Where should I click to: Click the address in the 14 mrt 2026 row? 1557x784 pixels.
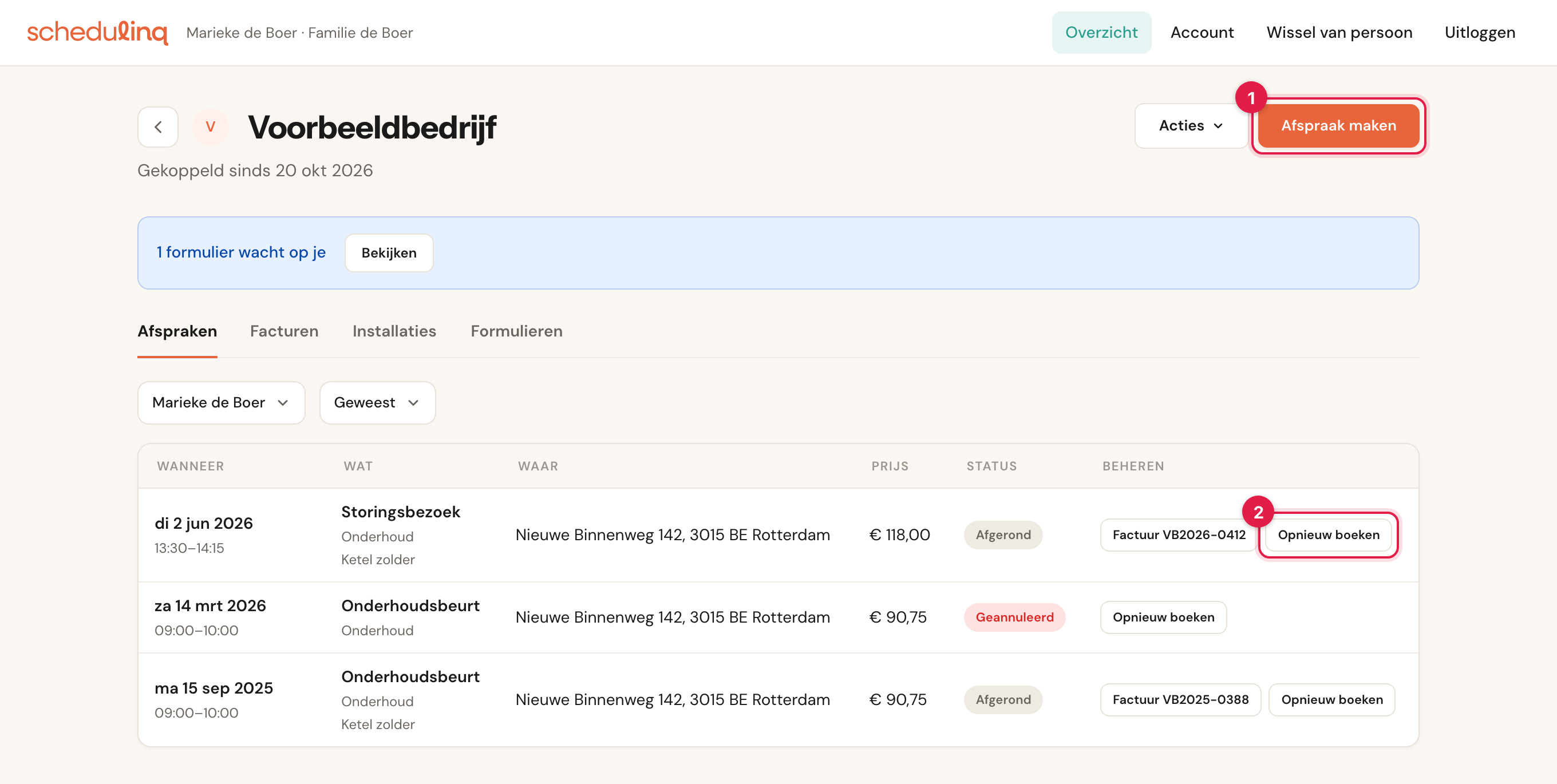673,617
